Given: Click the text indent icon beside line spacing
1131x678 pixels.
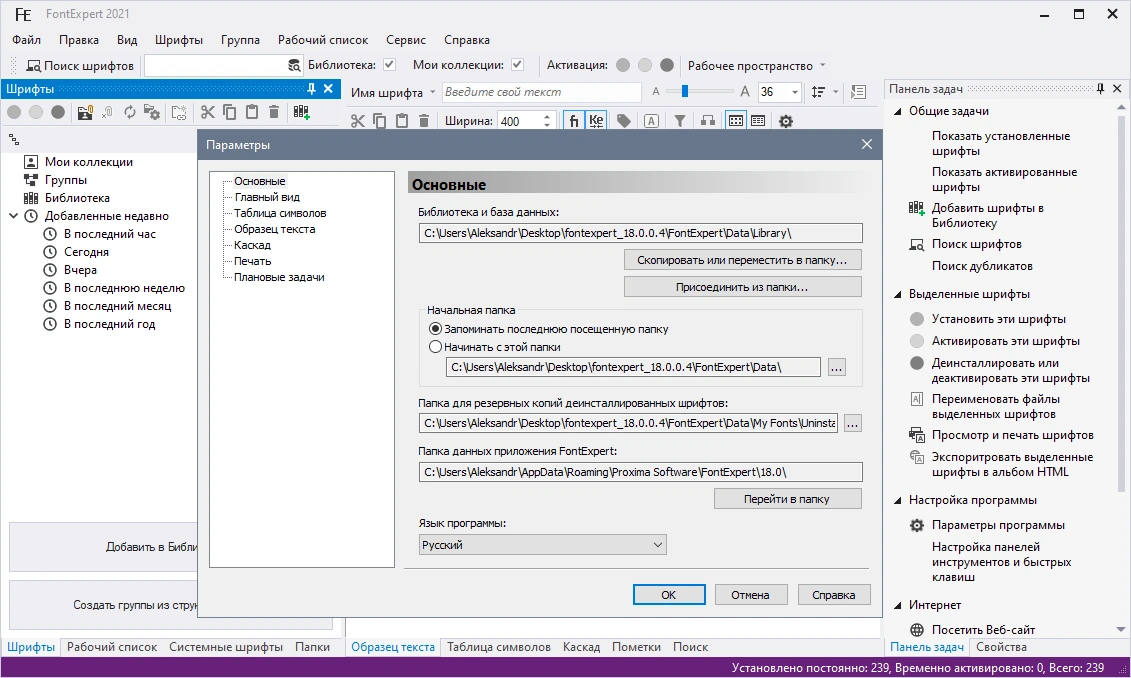Looking at the screenshot, I should tap(858, 92).
